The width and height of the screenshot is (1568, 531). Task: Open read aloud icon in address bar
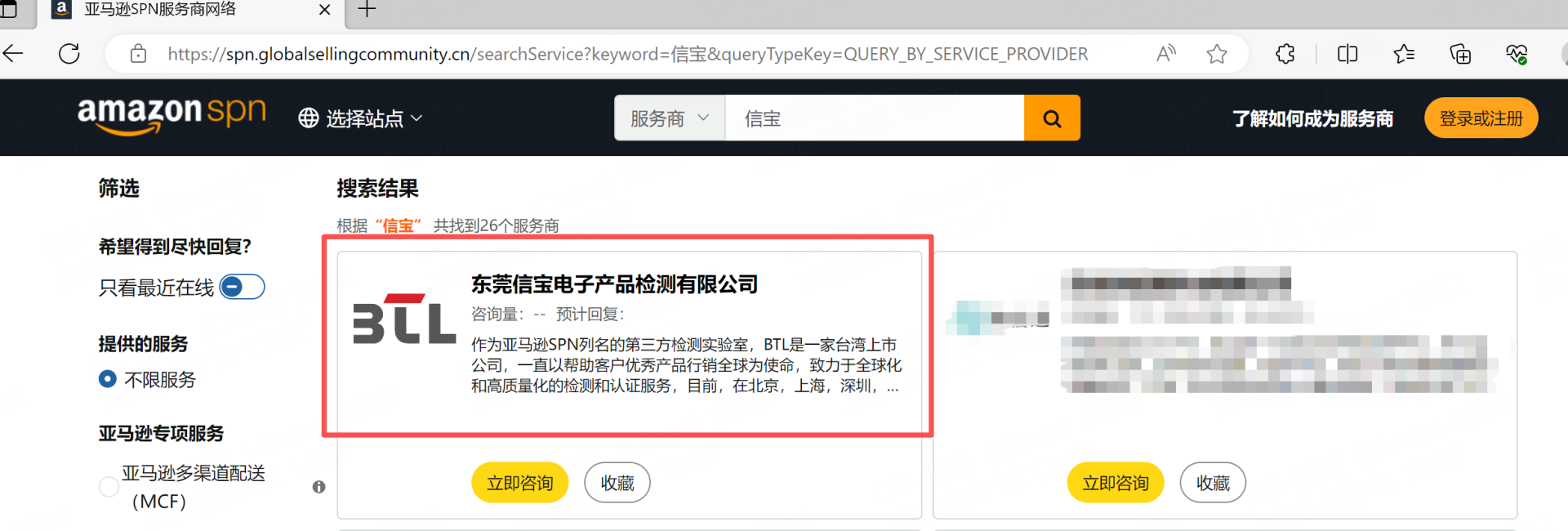coord(1166,54)
